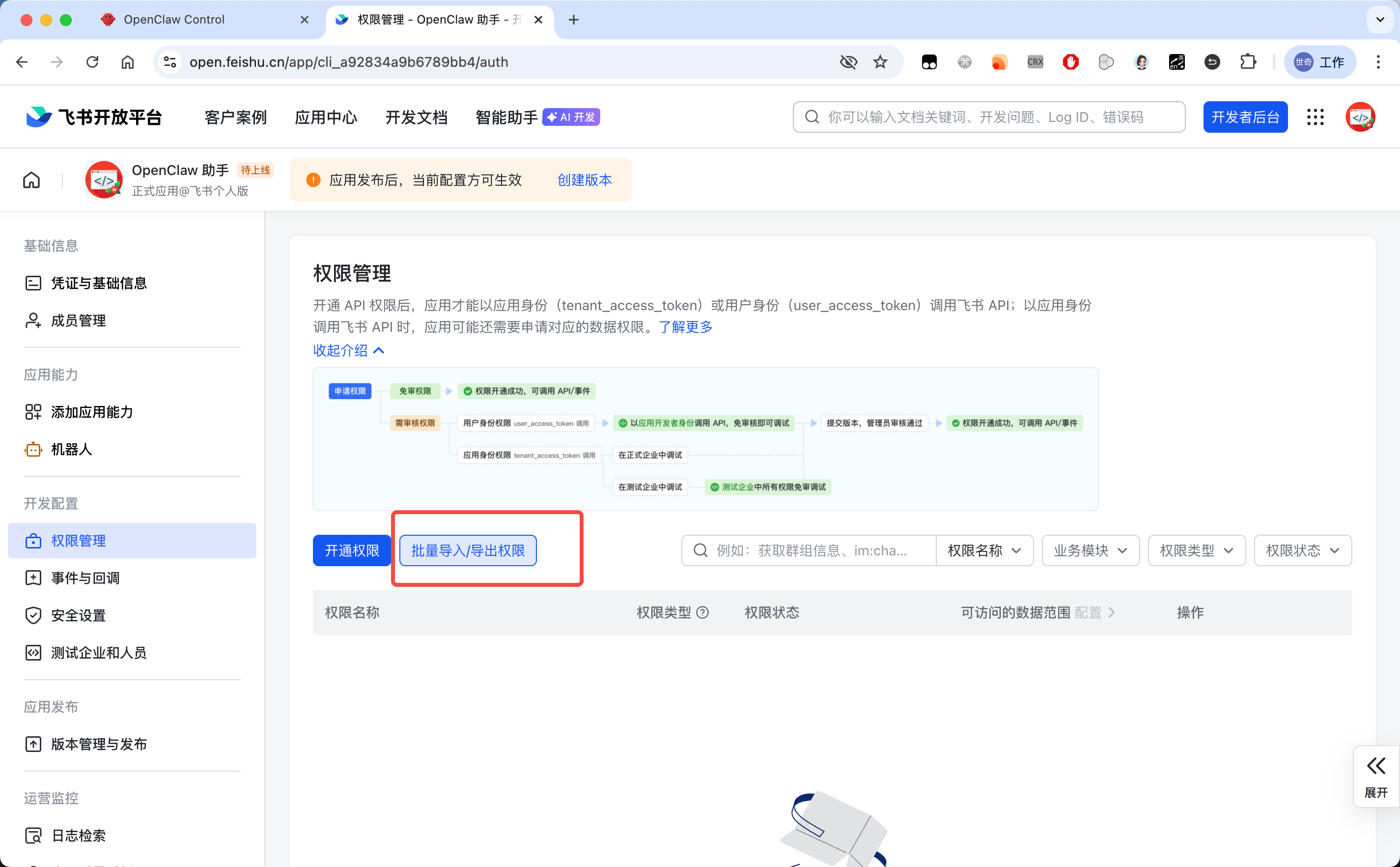This screenshot has height=867, width=1400.
Task: Open the 开发文档 menu item
Action: (x=417, y=116)
